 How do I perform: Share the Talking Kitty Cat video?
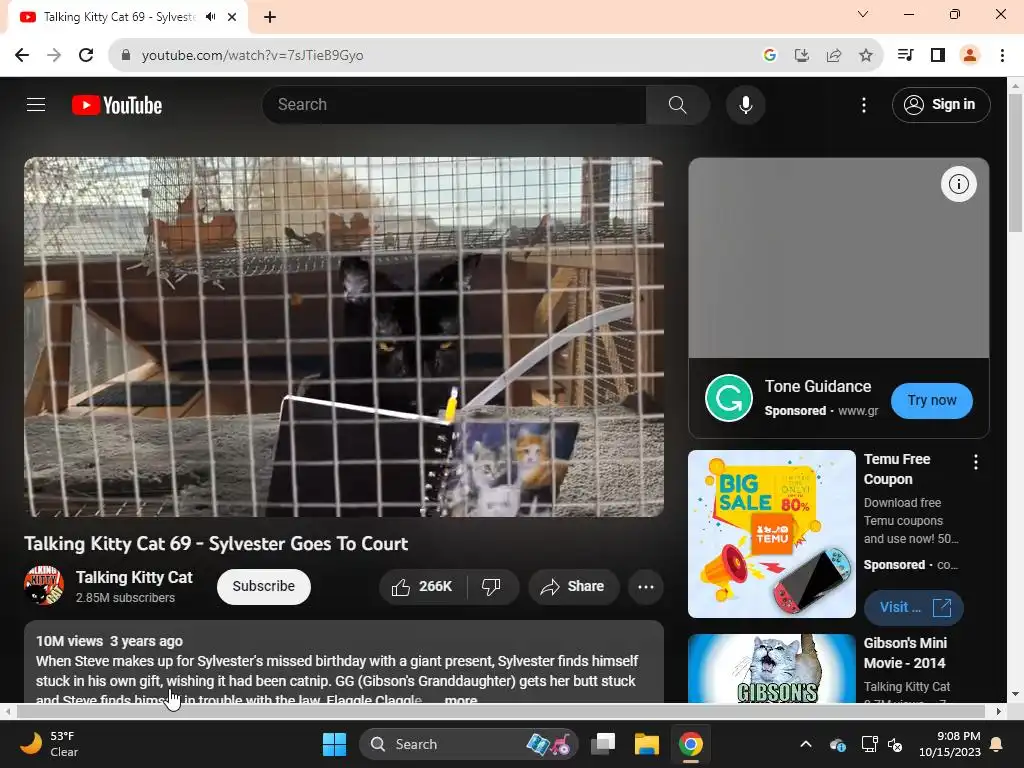(573, 586)
